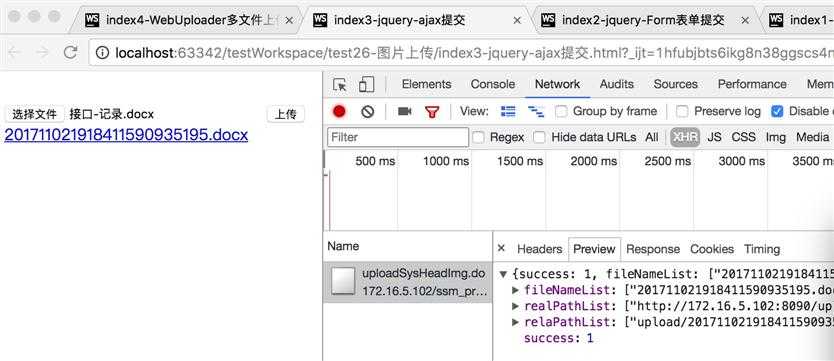Go forward in browser history
The width and height of the screenshot is (834, 361).
43,52
